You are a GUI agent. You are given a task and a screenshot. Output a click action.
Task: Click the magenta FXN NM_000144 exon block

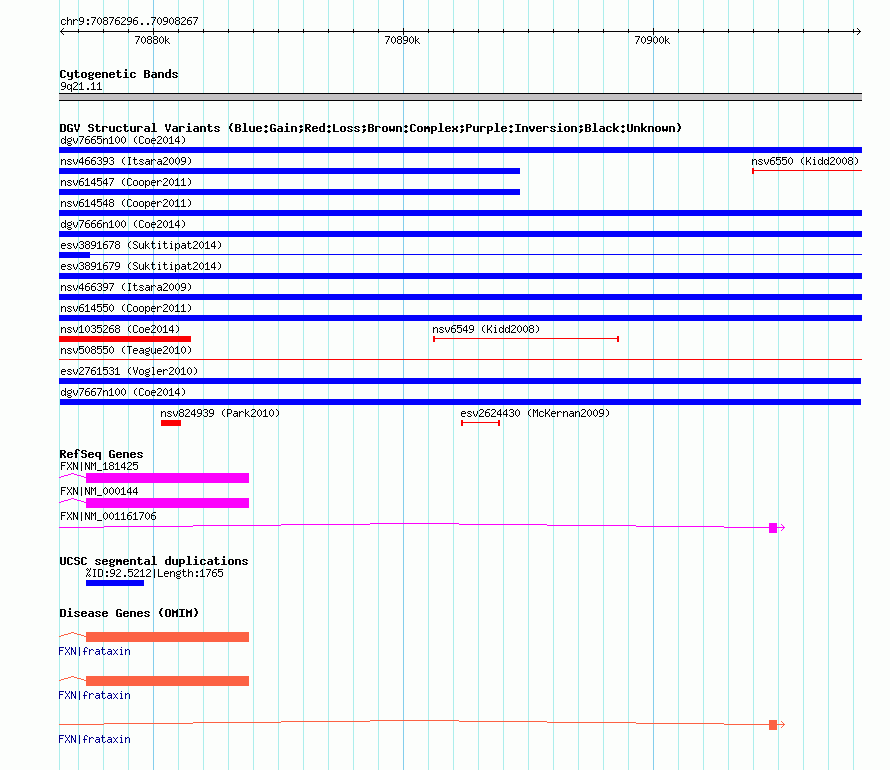point(167,503)
